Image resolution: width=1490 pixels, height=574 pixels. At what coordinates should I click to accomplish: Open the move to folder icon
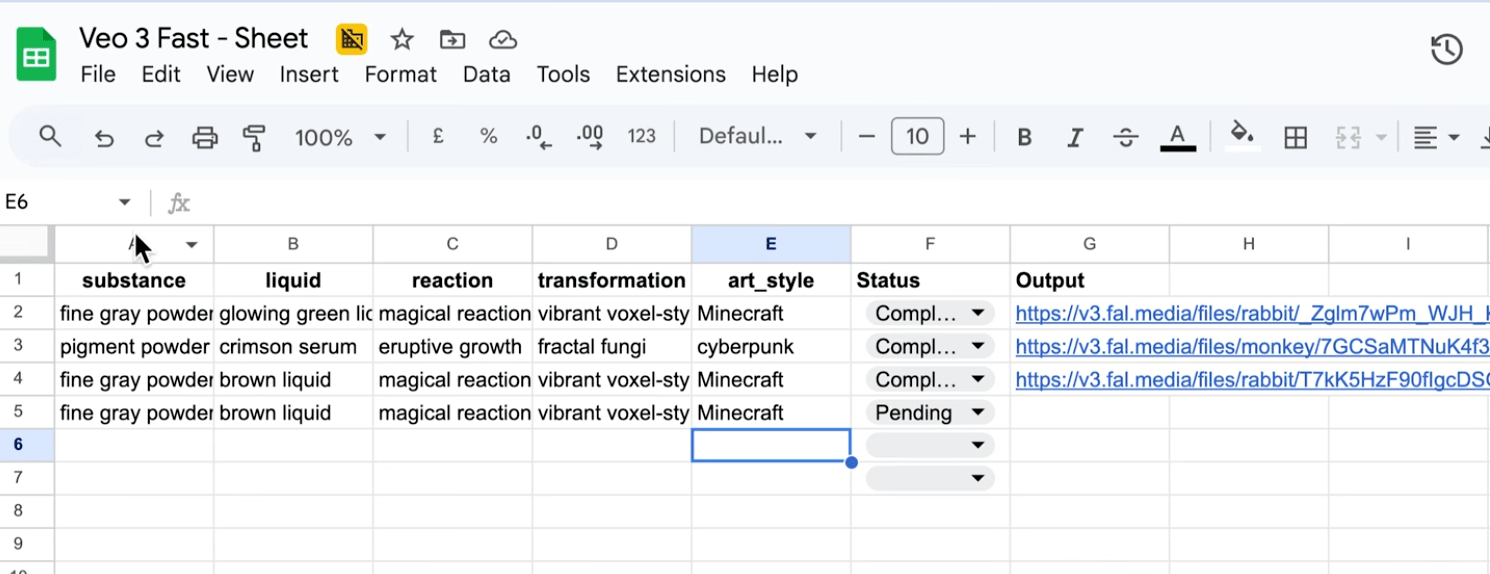452,39
